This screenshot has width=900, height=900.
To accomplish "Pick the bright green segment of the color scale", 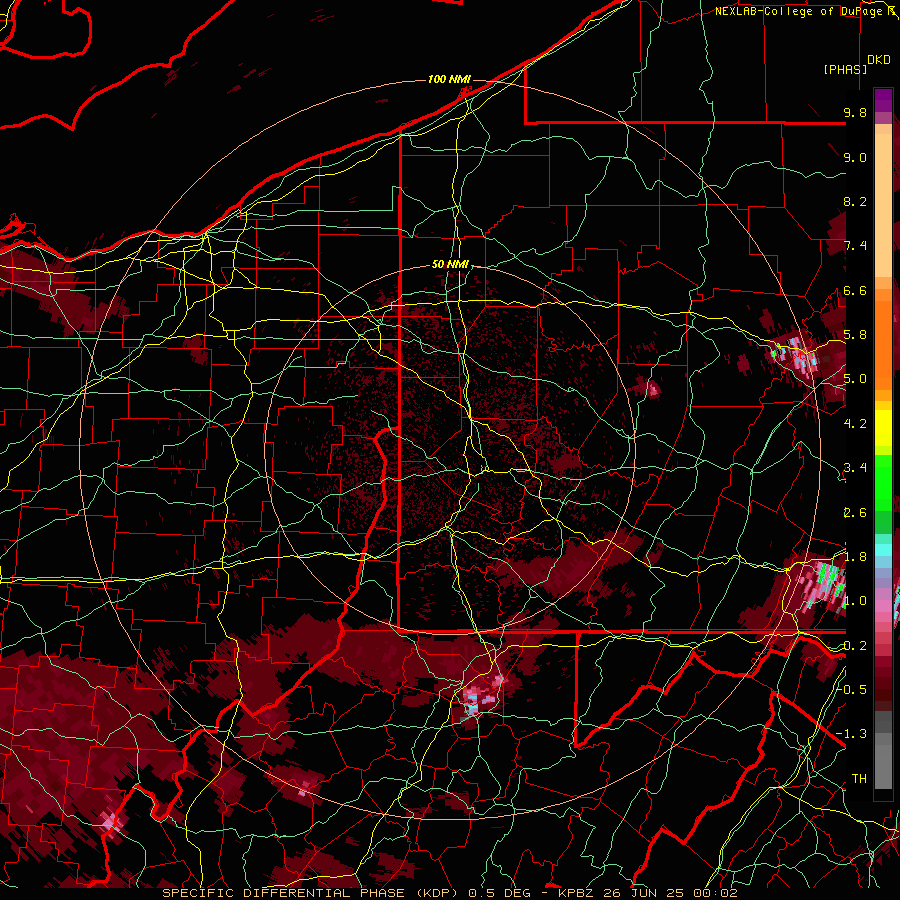I will pos(883,482).
